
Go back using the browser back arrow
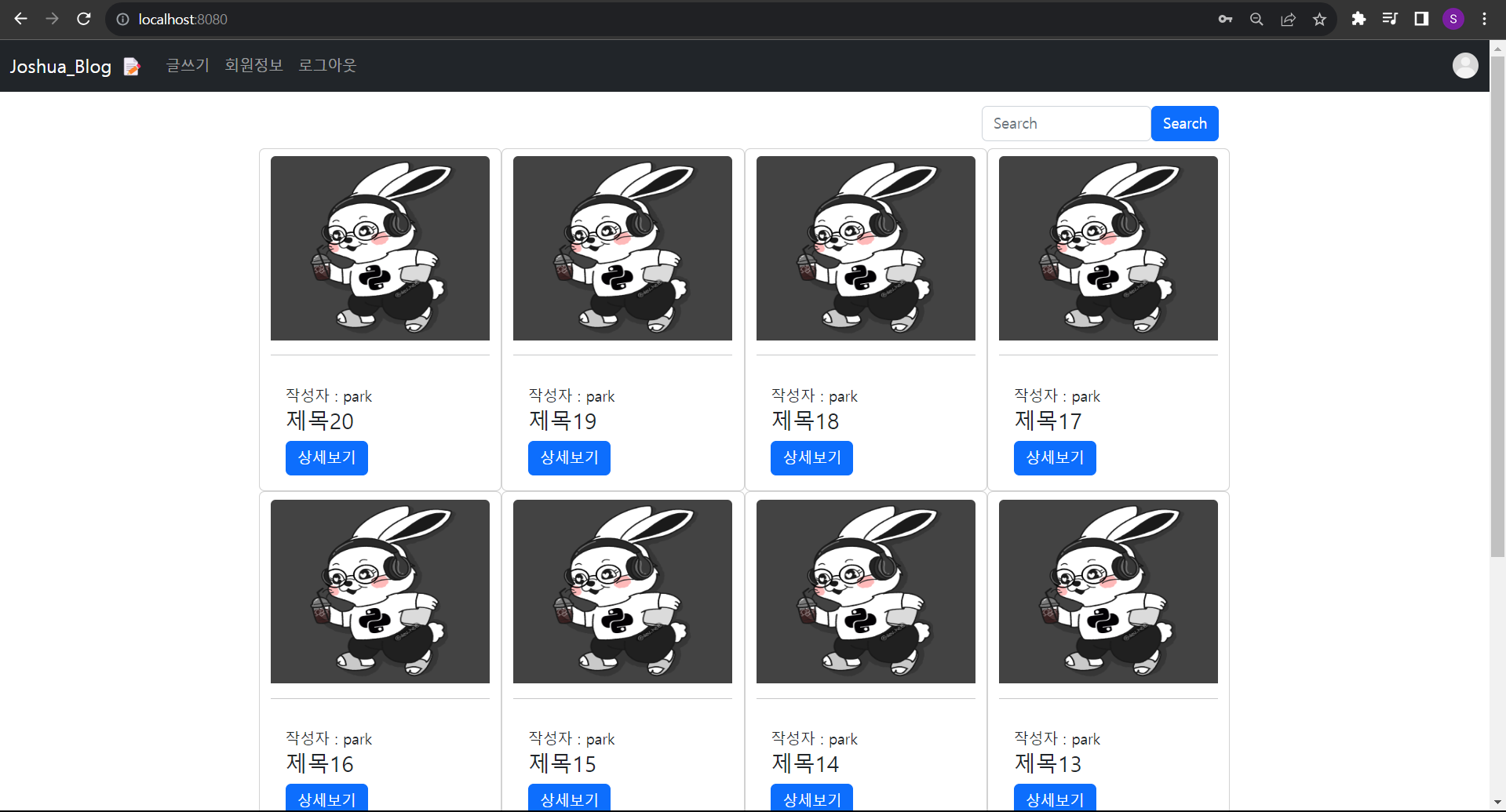(21, 19)
